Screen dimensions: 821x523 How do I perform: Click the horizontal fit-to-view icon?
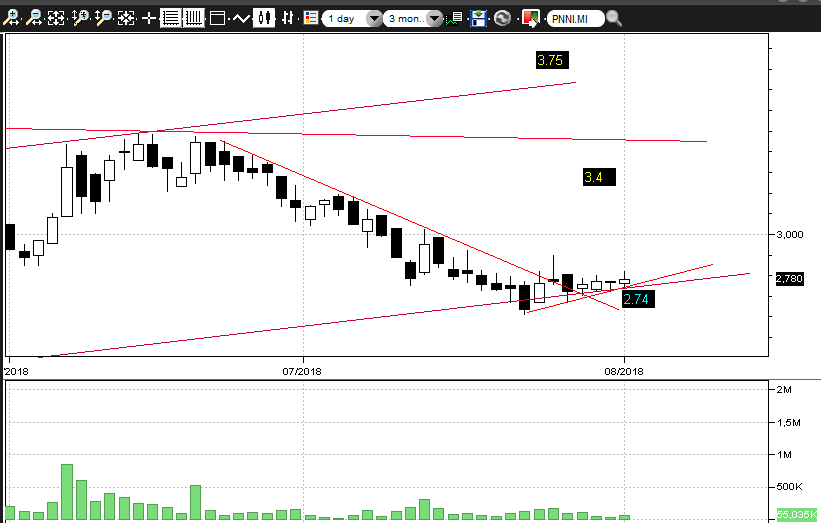(x=56, y=18)
